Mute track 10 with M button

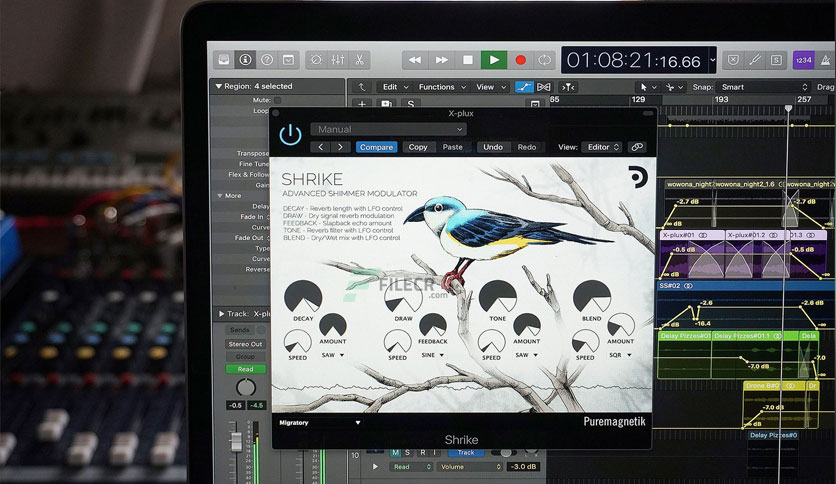pyautogui.click(x=395, y=453)
